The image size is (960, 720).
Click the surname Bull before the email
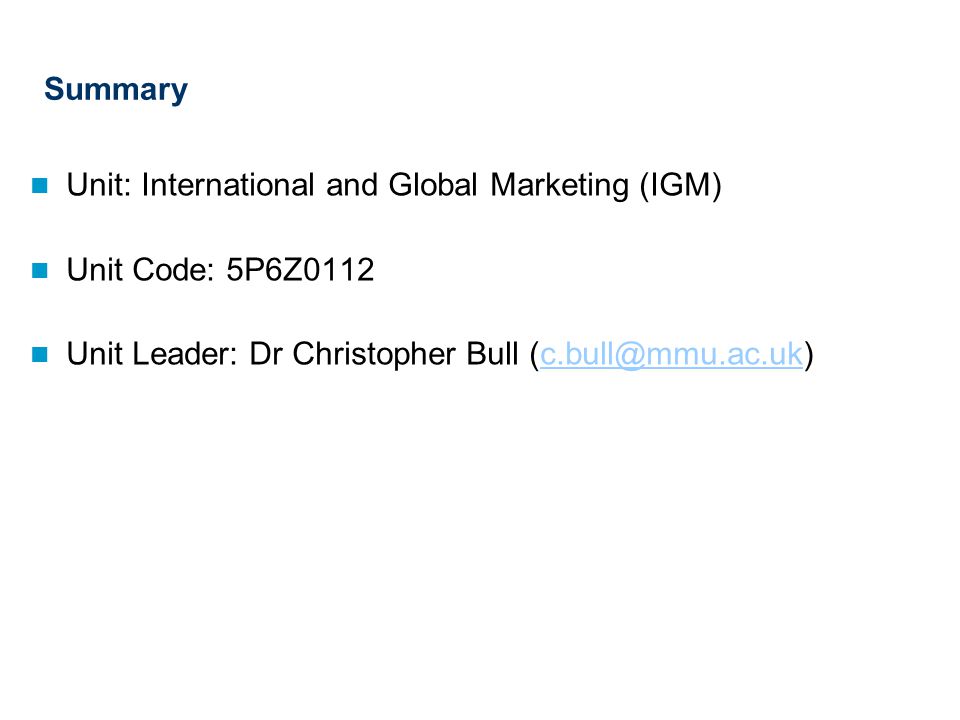pos(492,354)
